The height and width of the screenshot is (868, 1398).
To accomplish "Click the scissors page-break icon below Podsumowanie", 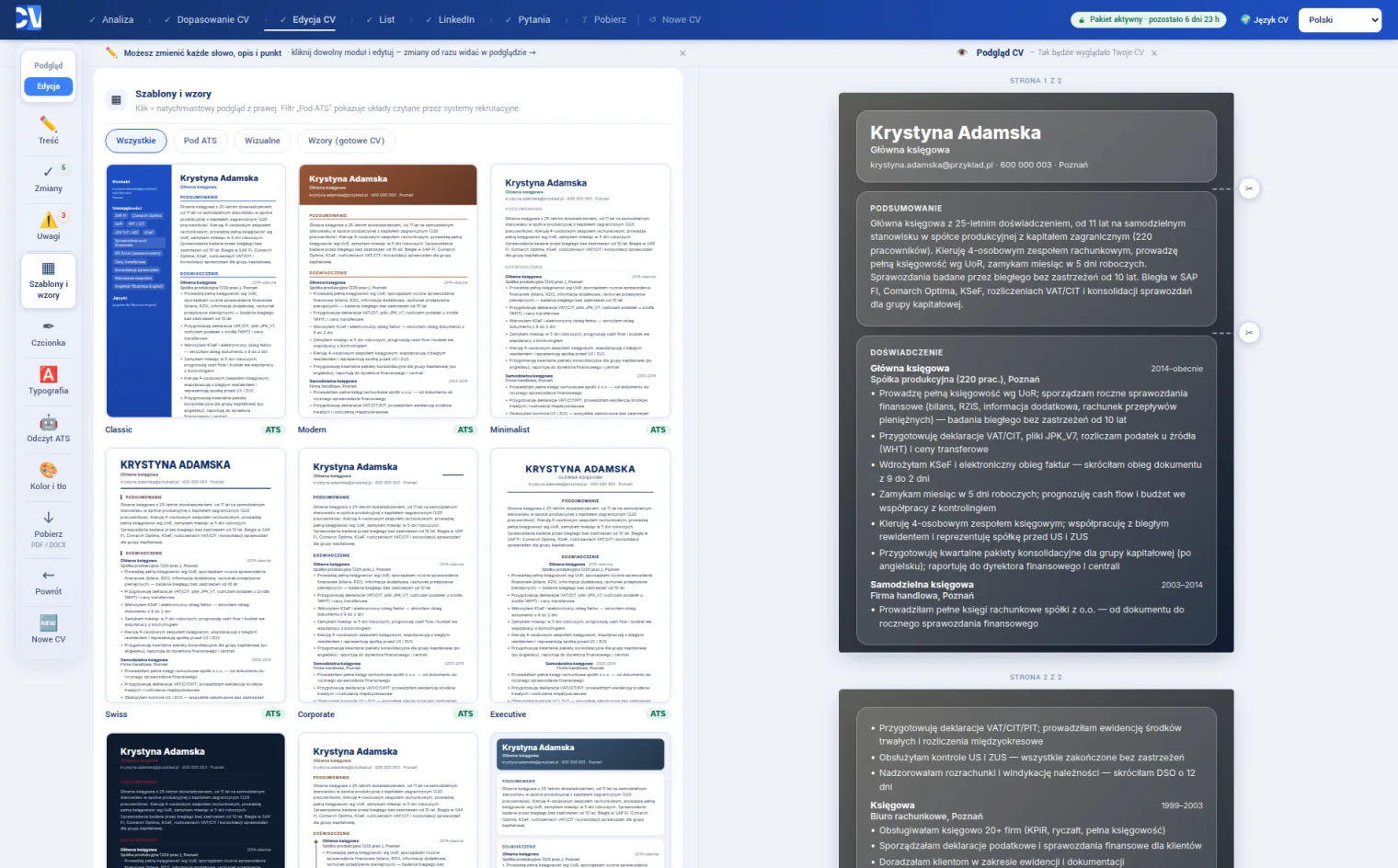I will pos(1248,332).
